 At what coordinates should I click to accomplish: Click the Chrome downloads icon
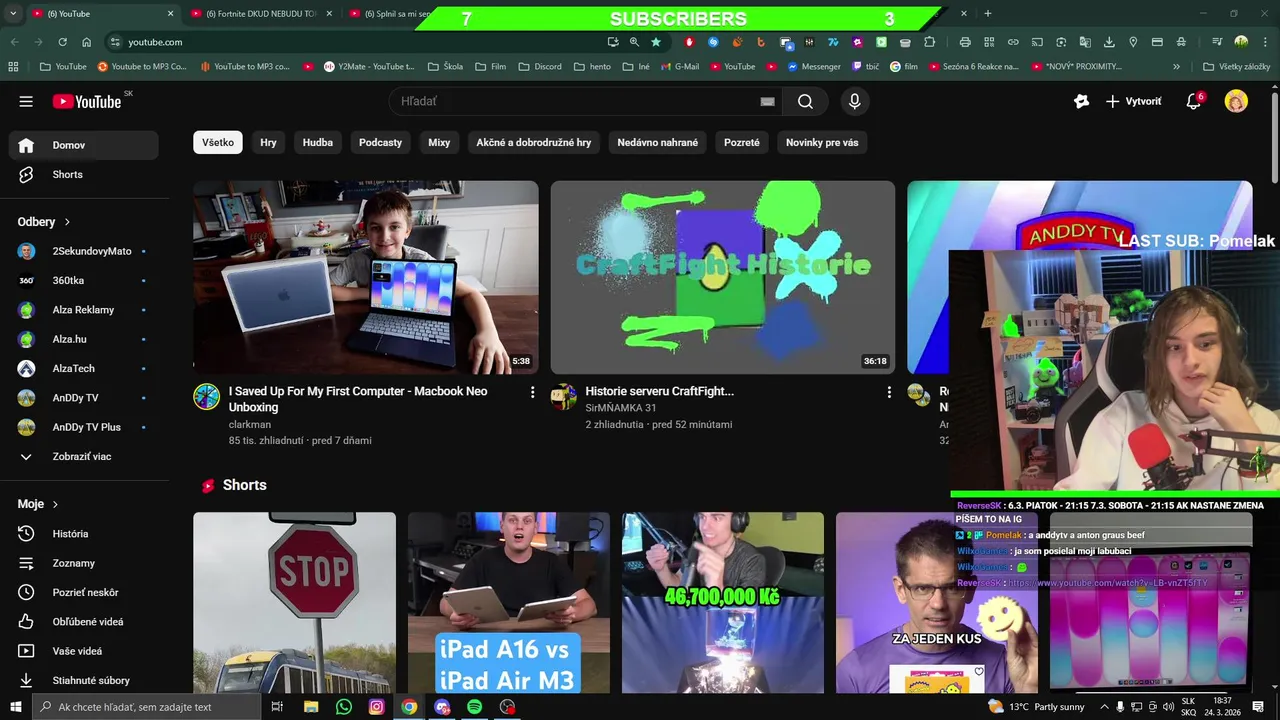pyautogui.click(x=1109, y=42)
